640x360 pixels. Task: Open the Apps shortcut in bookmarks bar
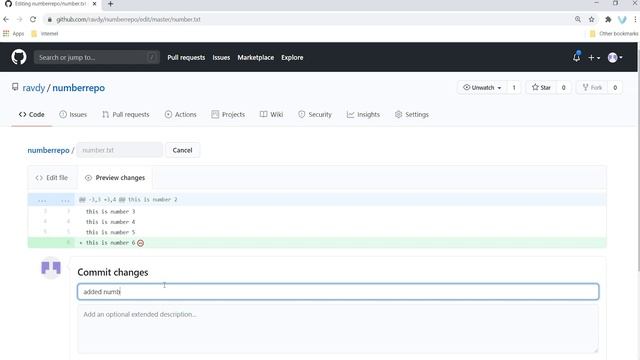coord(13,33)
